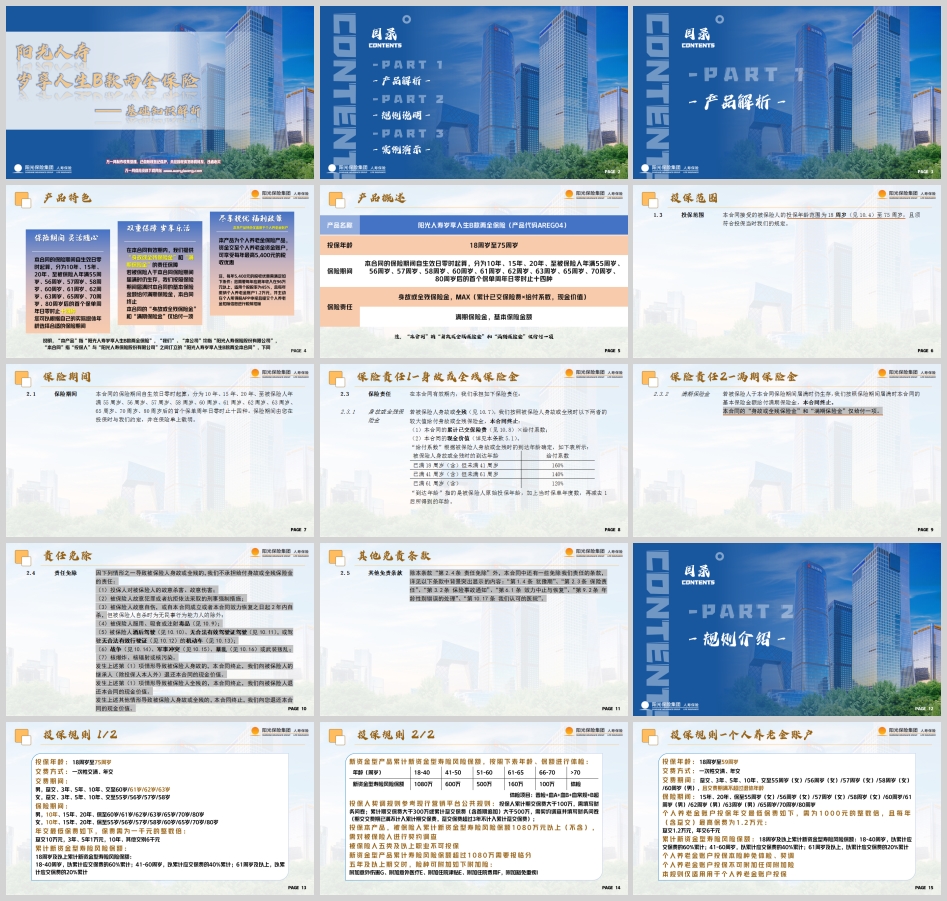
Task: Click the PART 1 产品解析 section slide
Action: [786, 92]
